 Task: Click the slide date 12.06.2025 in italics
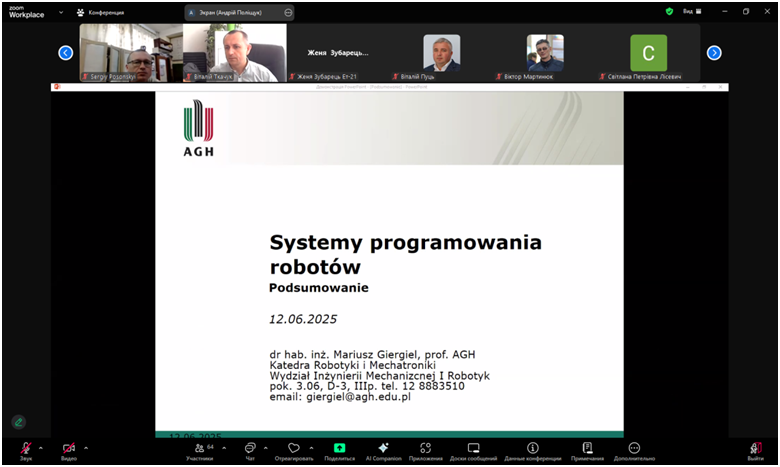[303, 319]
